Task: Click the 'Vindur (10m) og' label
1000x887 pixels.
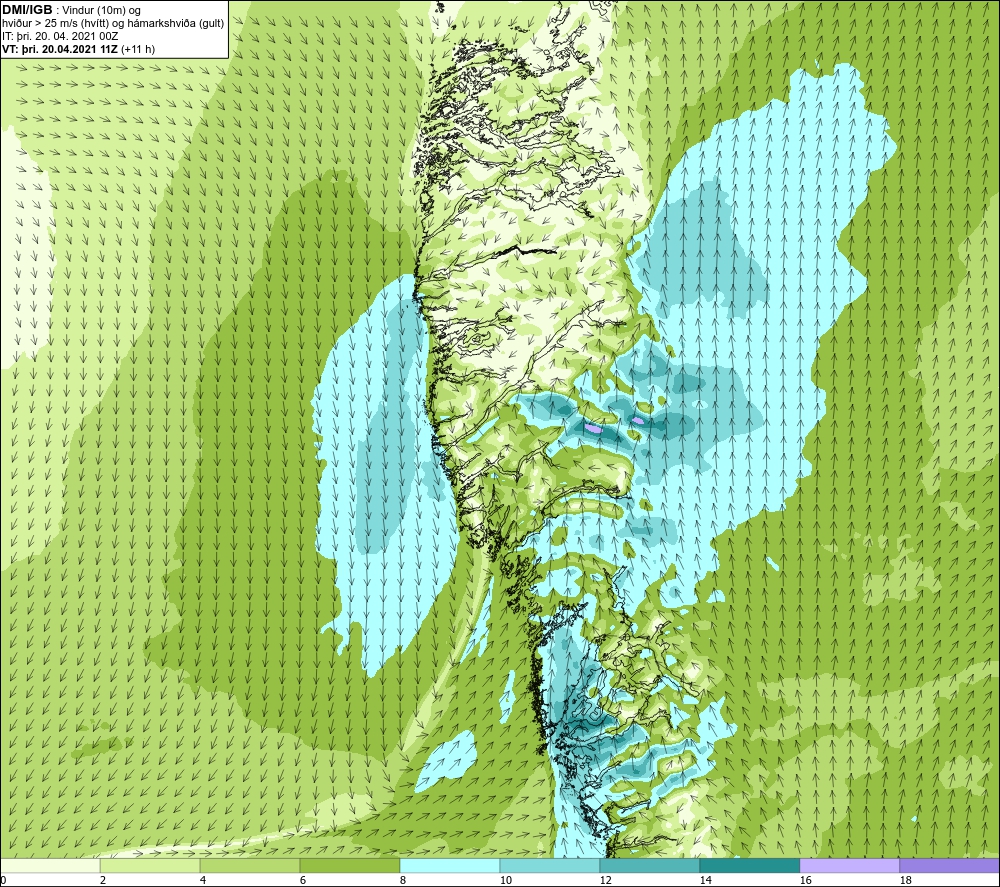Action: click(x=103, y=11)
